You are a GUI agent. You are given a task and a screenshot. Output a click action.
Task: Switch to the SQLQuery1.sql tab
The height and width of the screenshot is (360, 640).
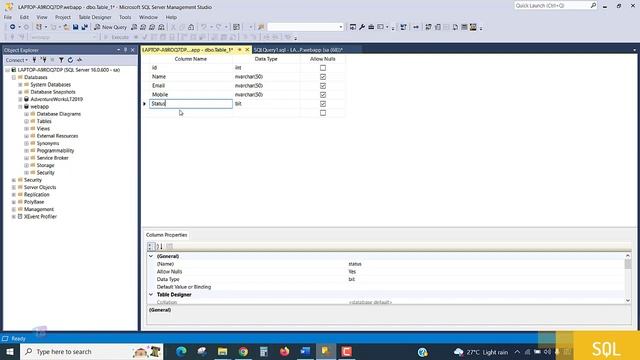pos(298,50)
